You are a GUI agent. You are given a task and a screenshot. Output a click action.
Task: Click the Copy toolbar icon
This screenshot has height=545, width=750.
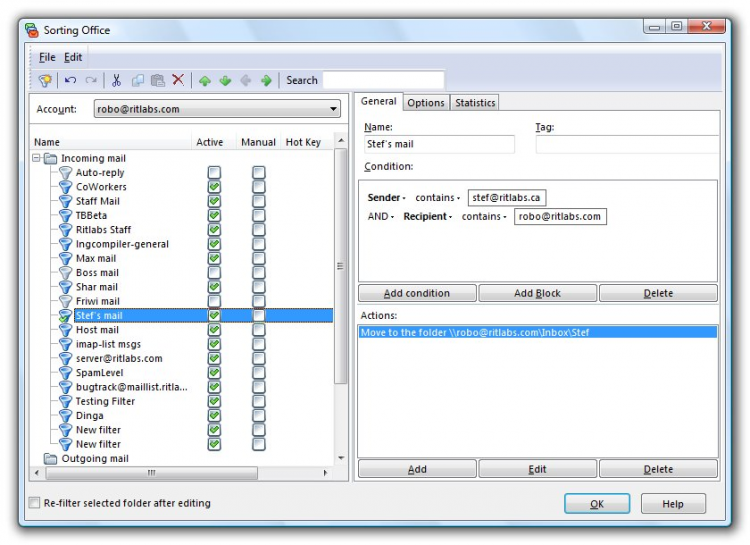pos(138,80)
